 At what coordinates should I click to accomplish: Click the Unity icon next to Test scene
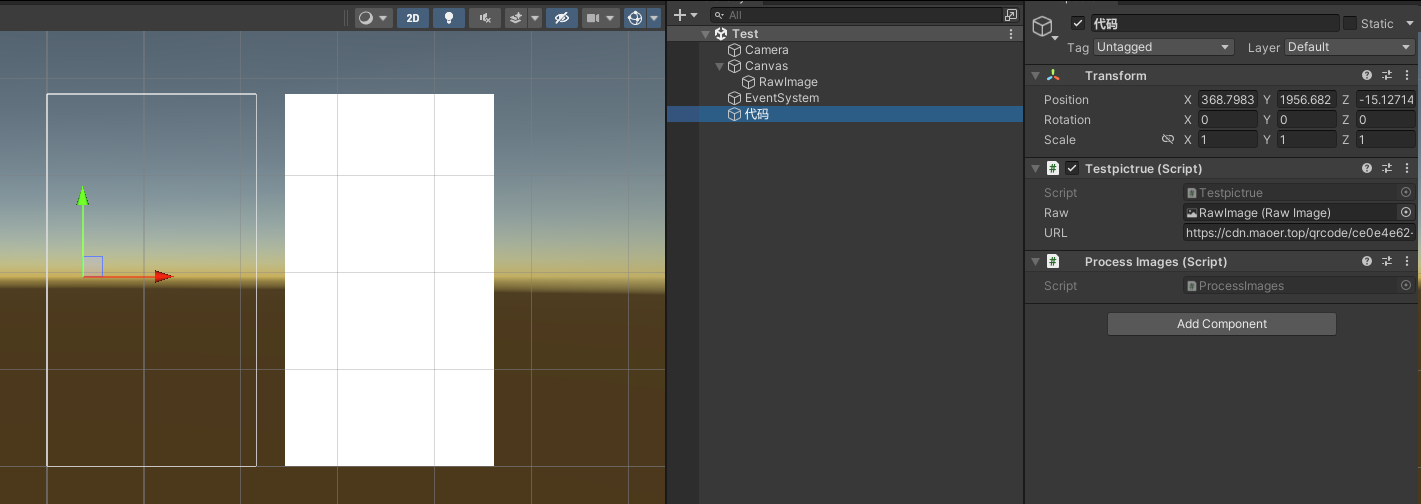[x=721, y=34]
